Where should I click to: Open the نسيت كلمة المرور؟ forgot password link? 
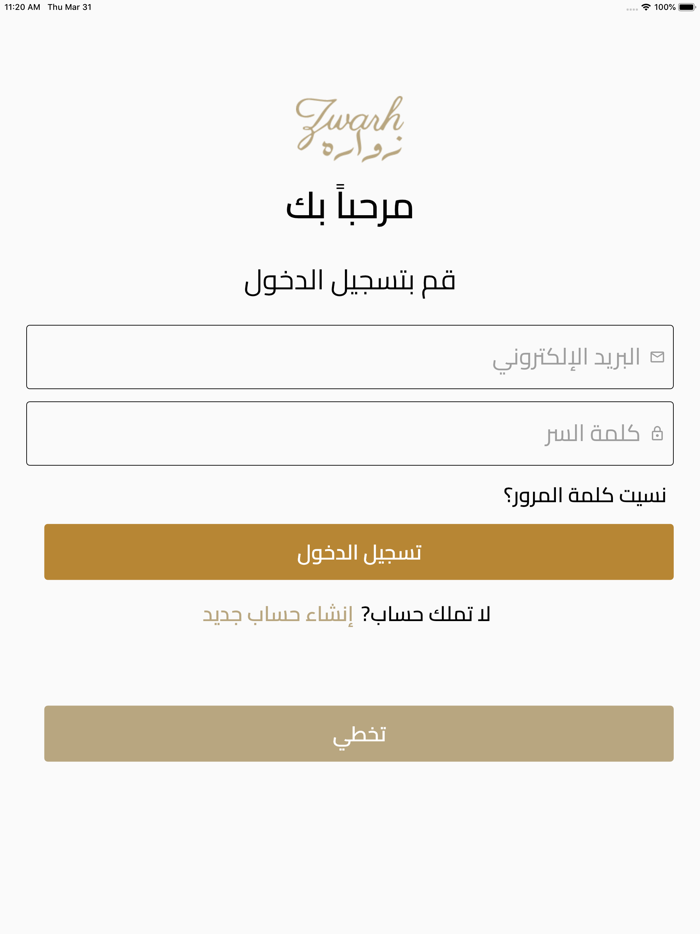[x=585, y=495]
